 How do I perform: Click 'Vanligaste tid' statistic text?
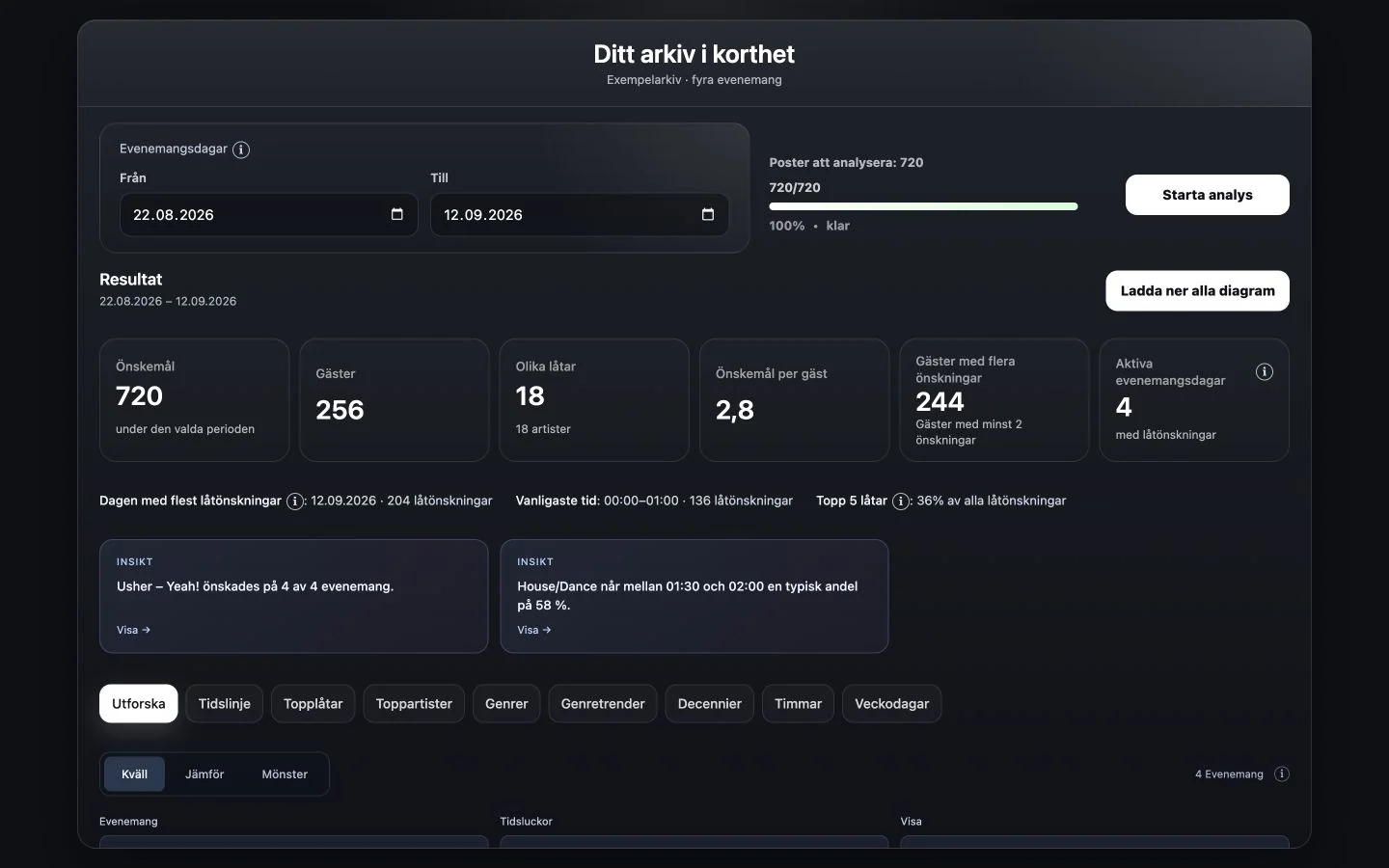click(654, 501)
